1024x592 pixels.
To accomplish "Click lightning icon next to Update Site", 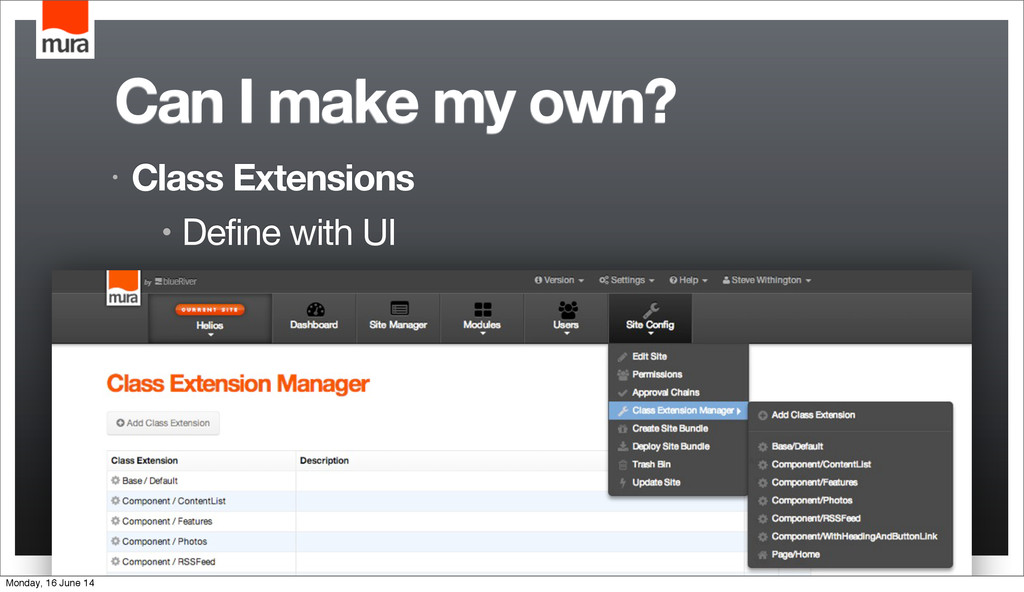I will (x=623, y=482).
